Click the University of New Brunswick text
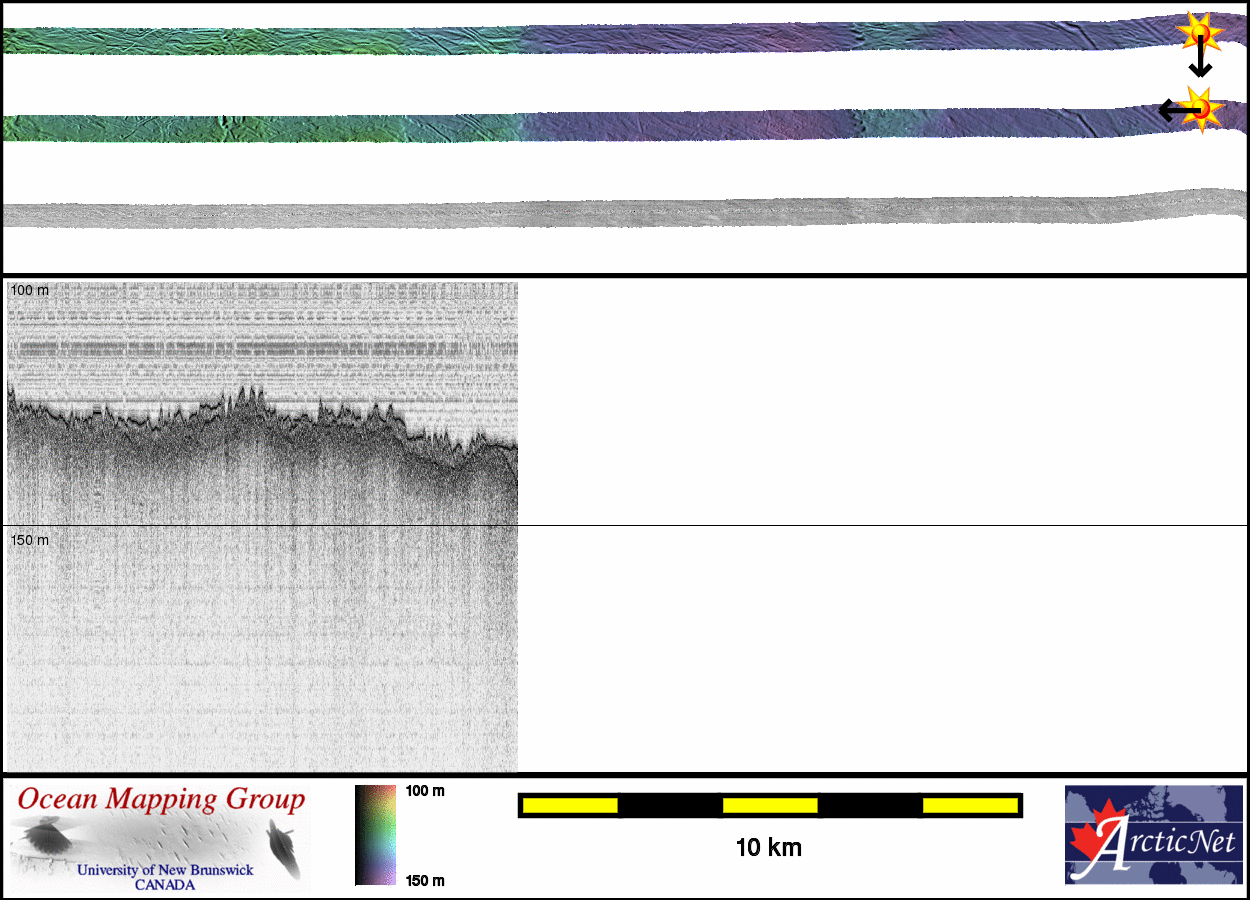This screenshot has width=1250, height=900. pyautogui.click(x=165, y=870)
